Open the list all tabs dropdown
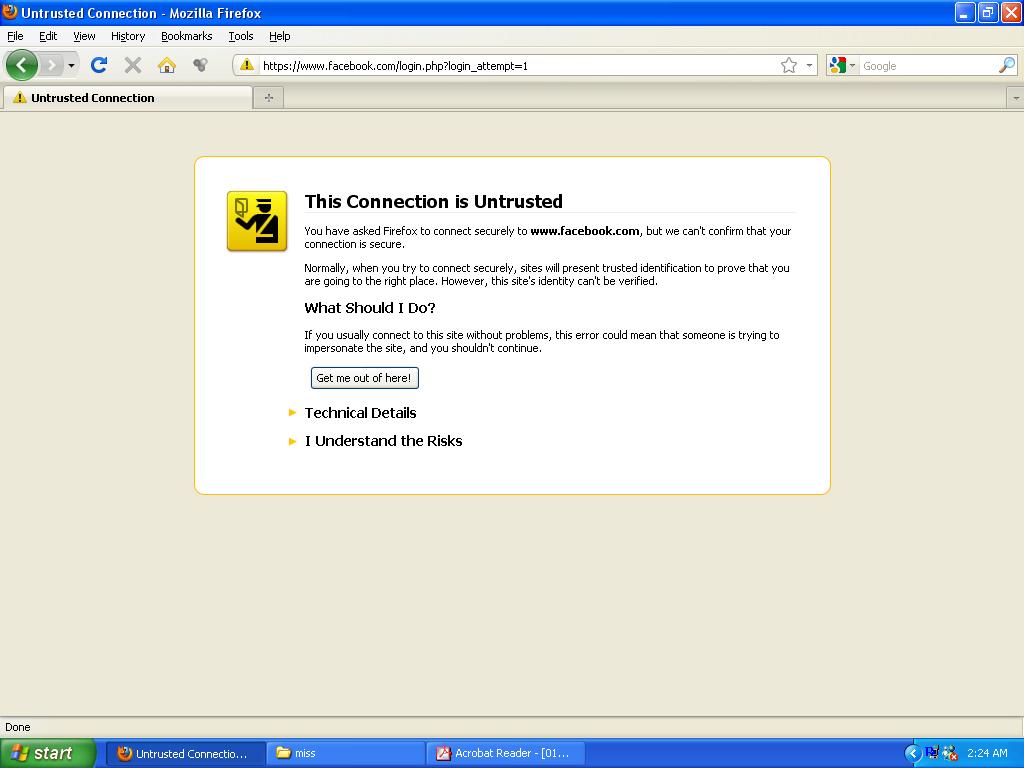This screenshot has width=1024, height=768. coord(1015,98)
